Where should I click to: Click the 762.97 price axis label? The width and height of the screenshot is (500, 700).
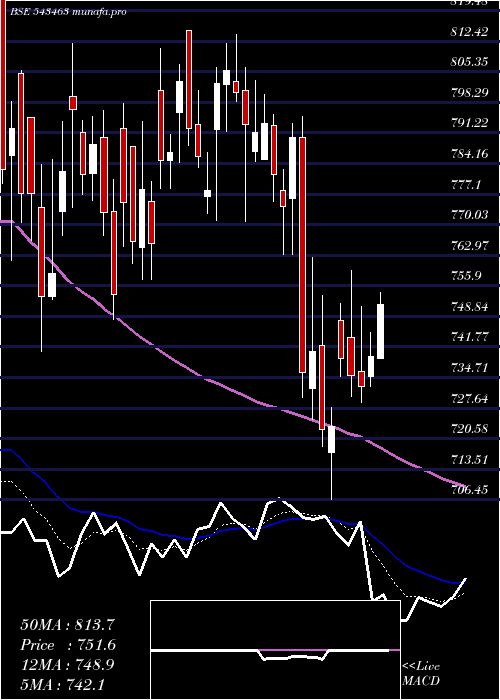[x=469, y=246]
